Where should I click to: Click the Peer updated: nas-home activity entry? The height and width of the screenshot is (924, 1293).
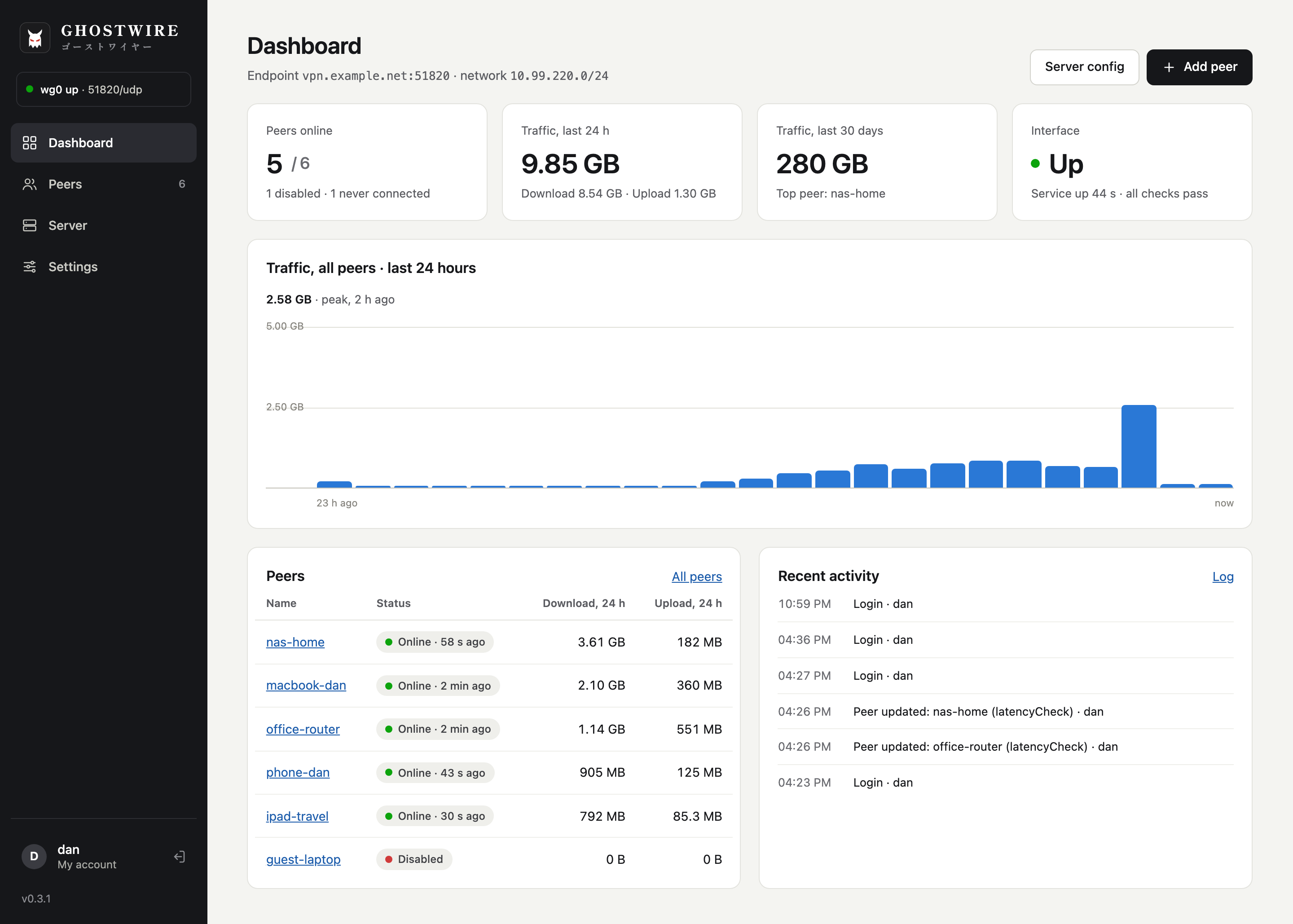click(1005, 711)
